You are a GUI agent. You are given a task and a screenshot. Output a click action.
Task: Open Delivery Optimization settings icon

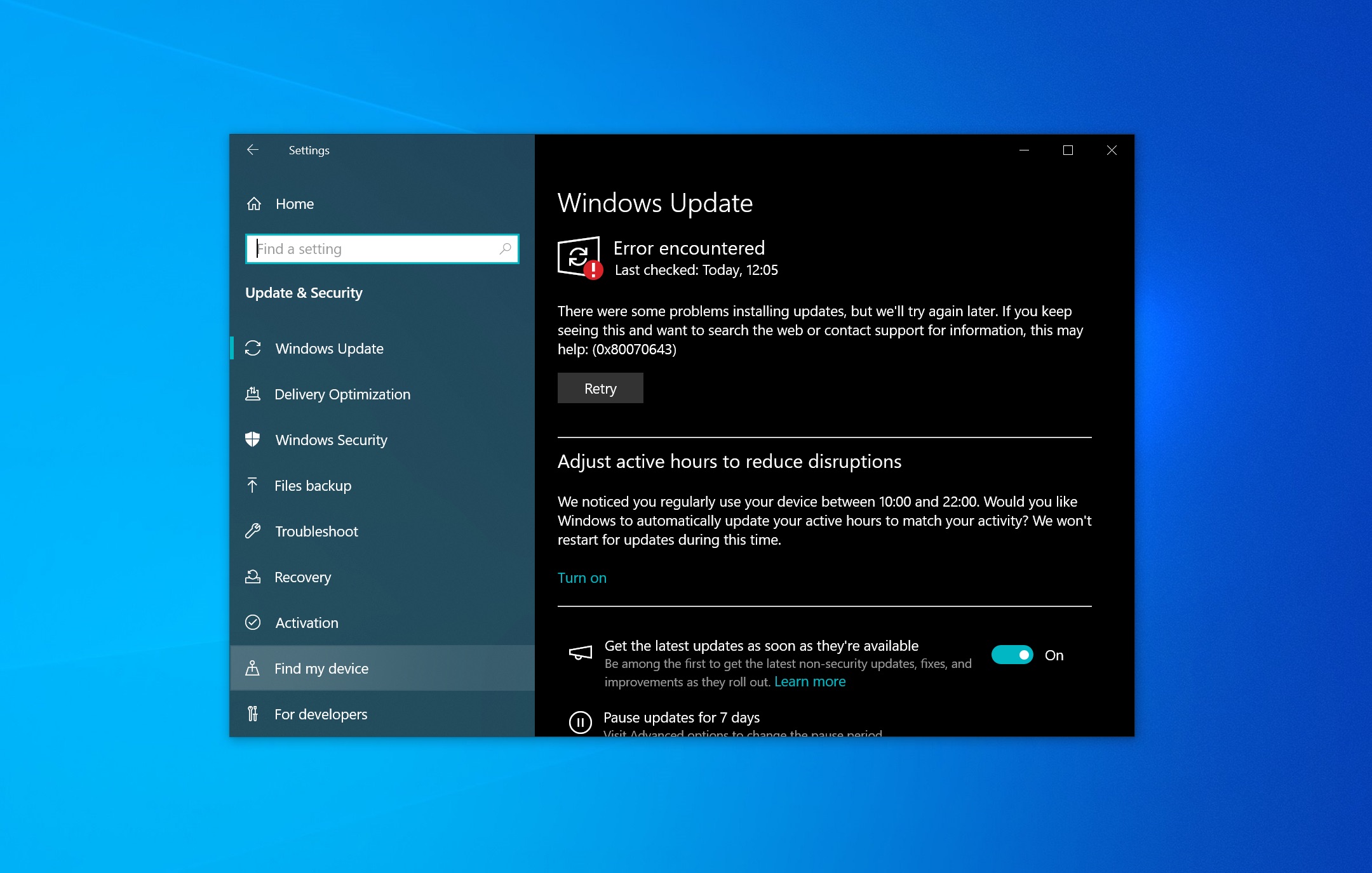(x=255, y=394)
